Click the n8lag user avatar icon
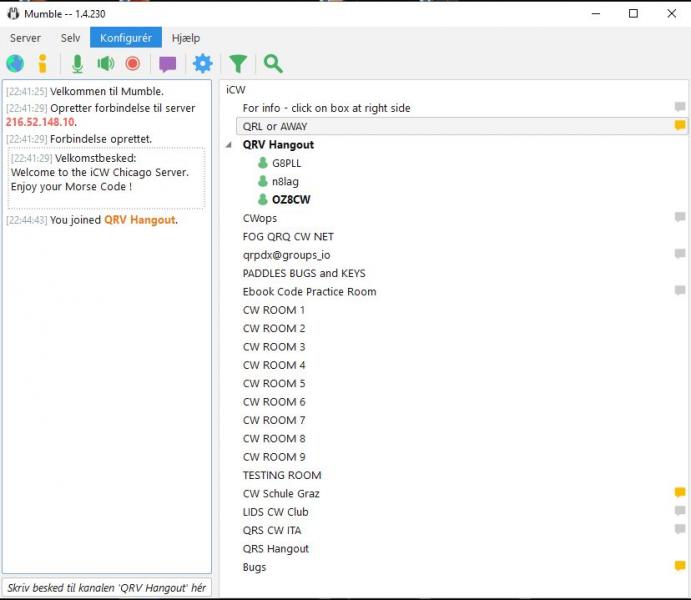 tap(263, 181)
